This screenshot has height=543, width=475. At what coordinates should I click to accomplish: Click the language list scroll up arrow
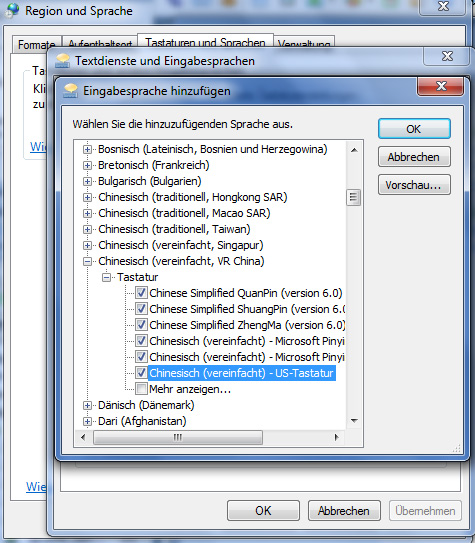pyautogui.click(x=354, y=150)
